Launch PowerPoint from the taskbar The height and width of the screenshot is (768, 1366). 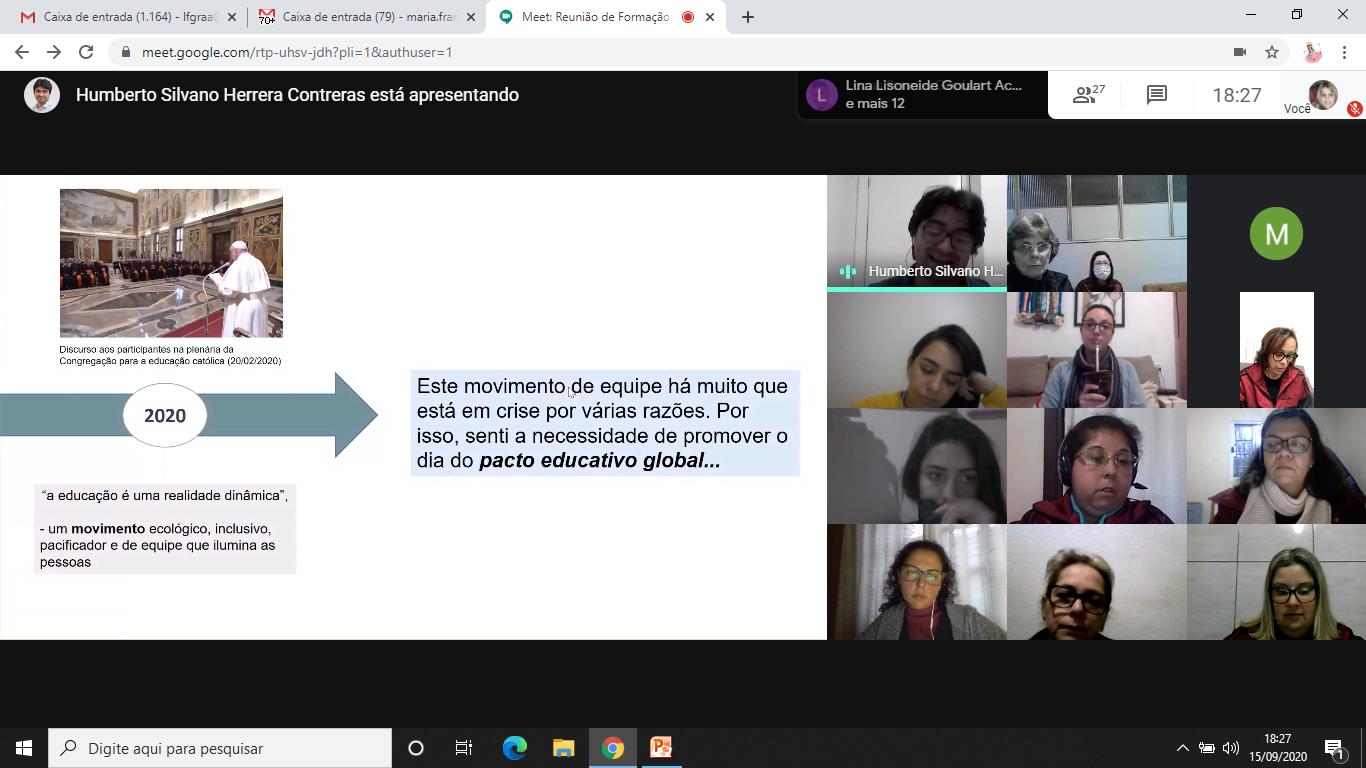(661, 748)
